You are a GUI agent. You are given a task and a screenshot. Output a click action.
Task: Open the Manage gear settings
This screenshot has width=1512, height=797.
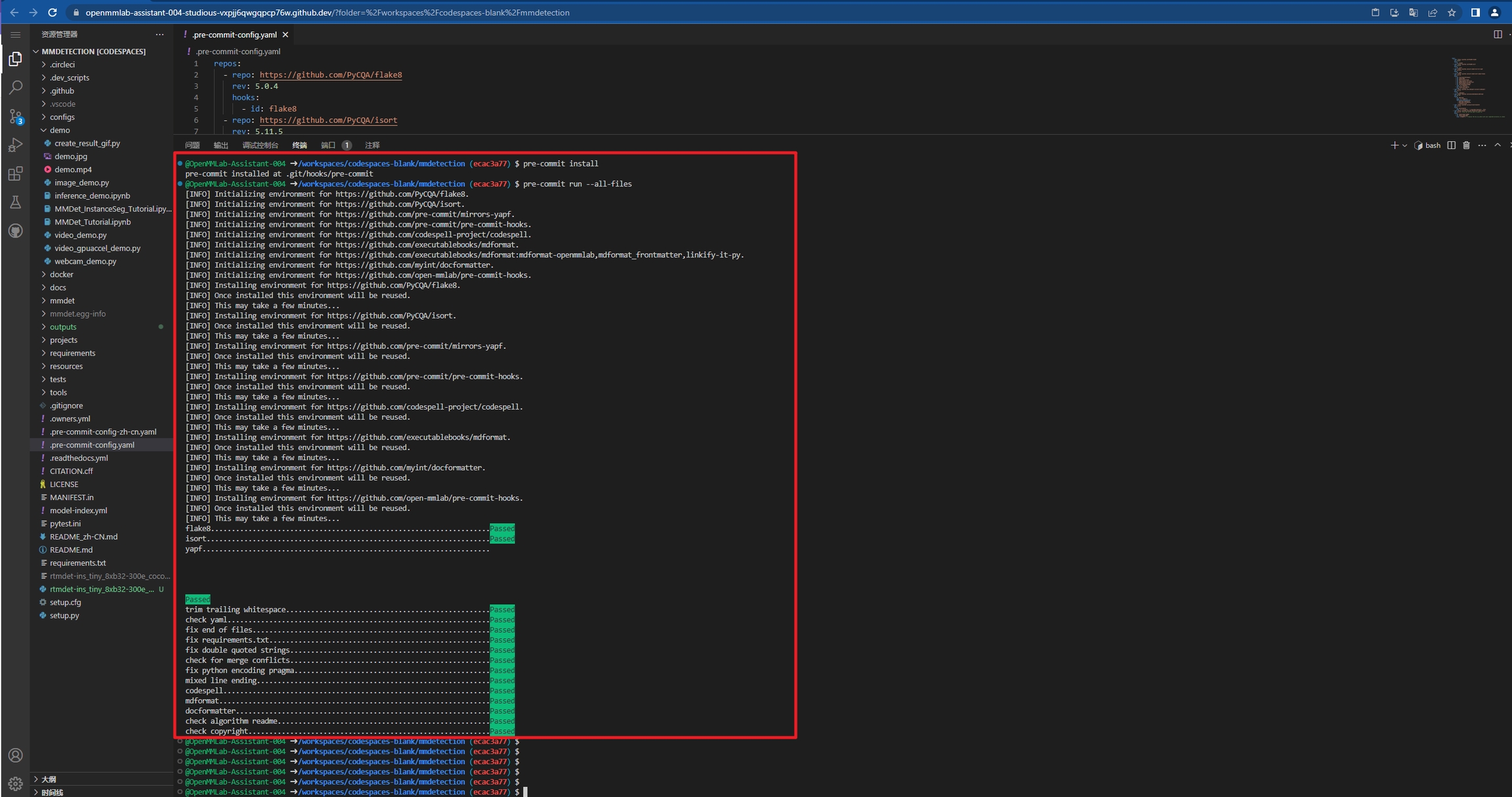pos(16,783)
